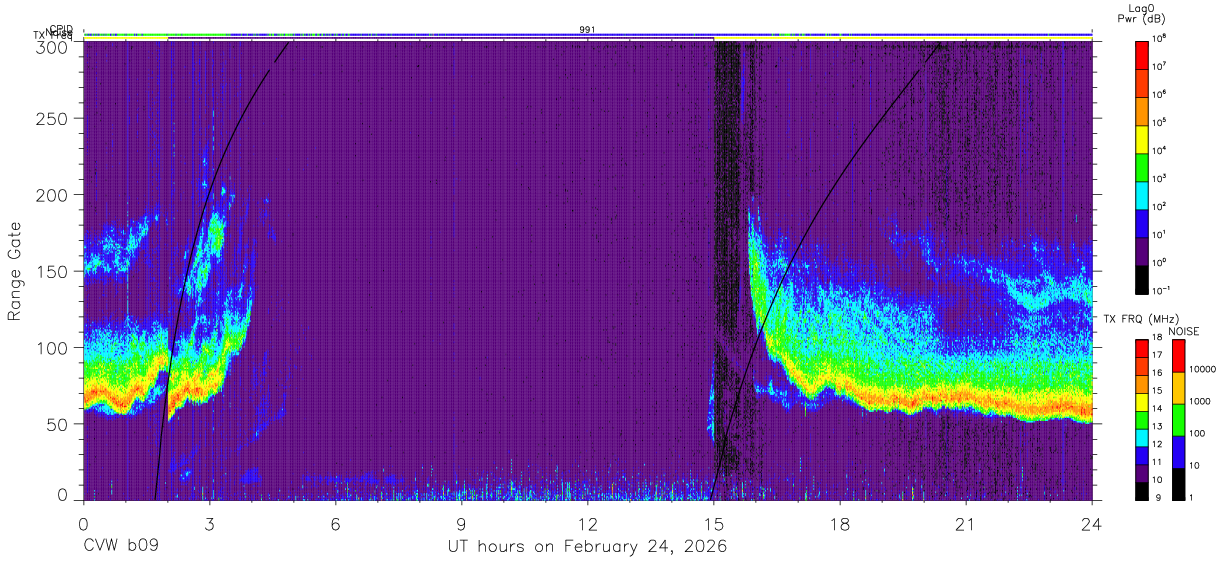Click the blue segment of the NOISE colorbar
This screenshot has width=1228, height=567.
tap(1177, 451)
